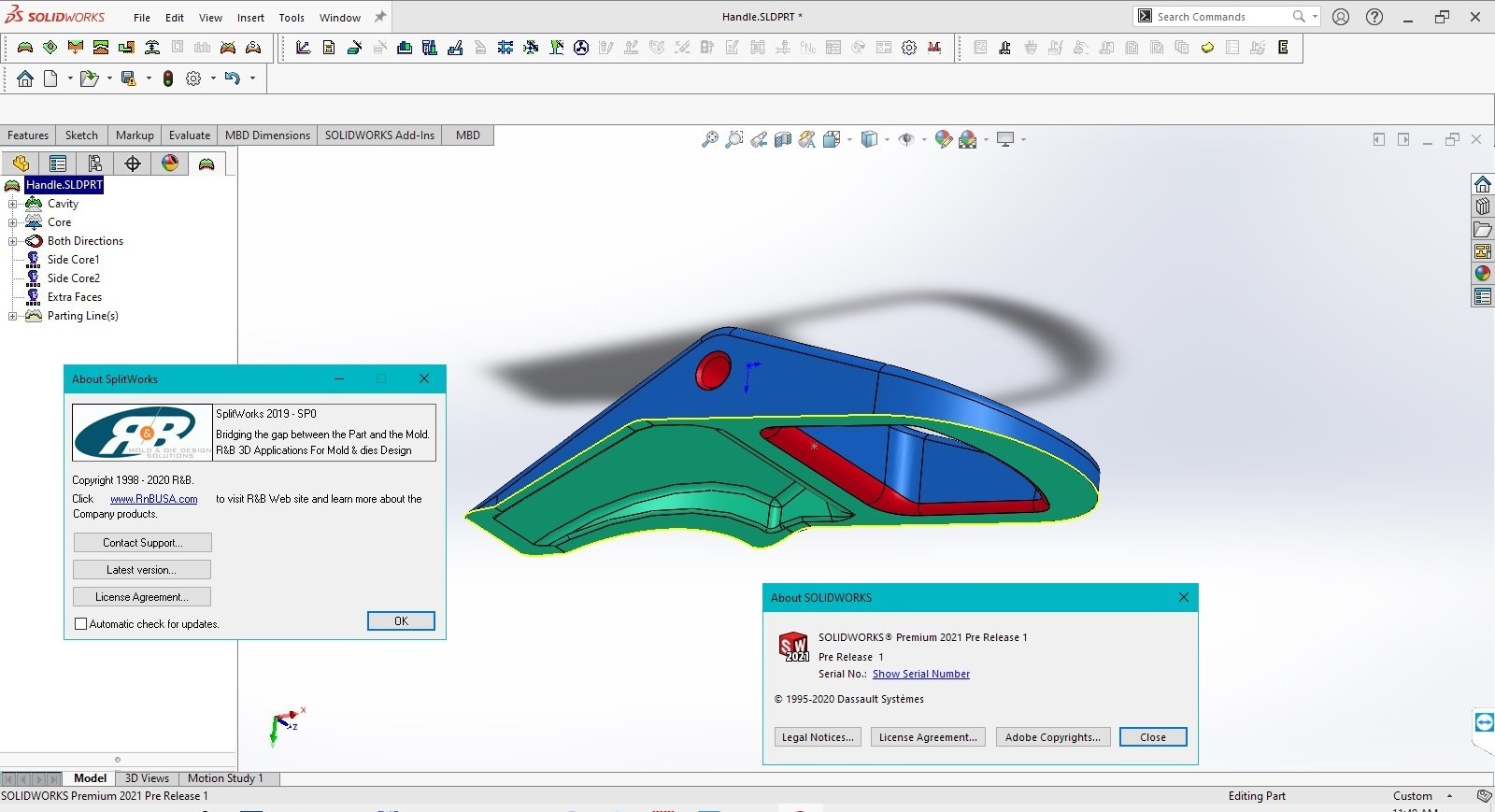This screenshot has width=1495, height=812.
Task: Click Latest version button
Action: click(142, 570)
